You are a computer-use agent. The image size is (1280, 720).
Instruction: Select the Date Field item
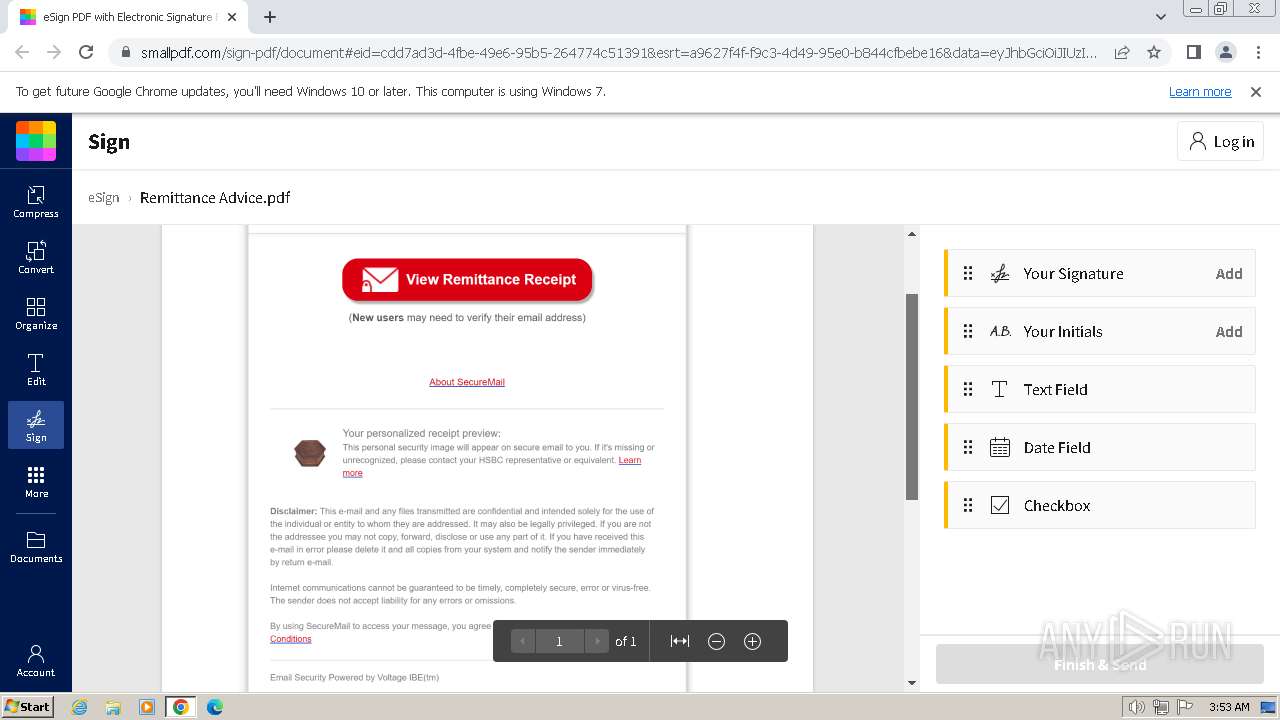(x=1100, y=448)
